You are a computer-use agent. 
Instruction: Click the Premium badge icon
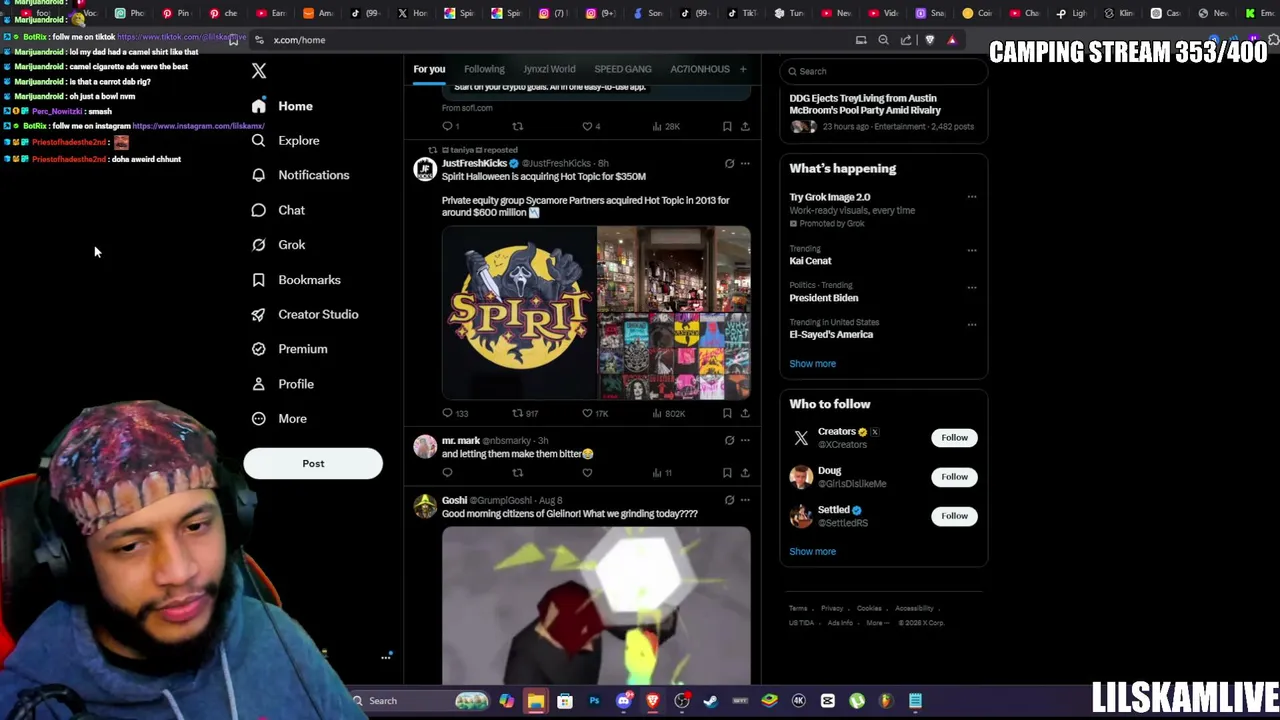click(x=259, y=349)
